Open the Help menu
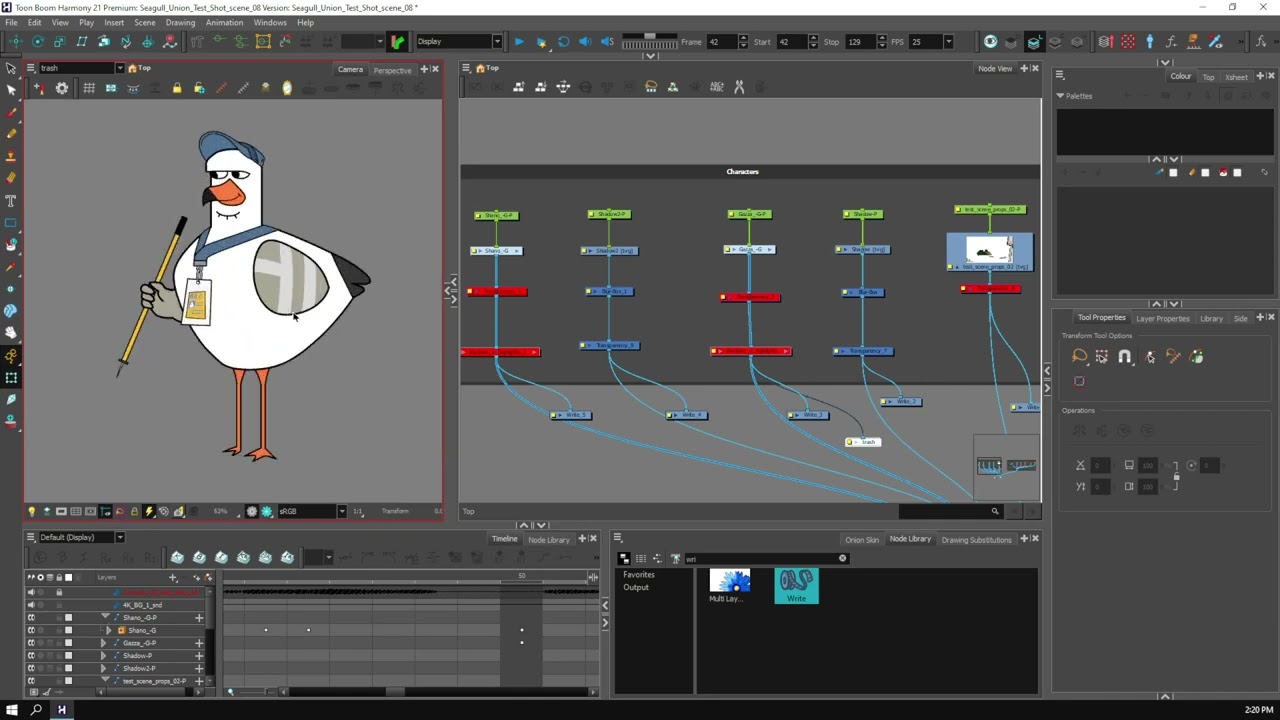1280x720 pixels. click(x=305, y=22)
